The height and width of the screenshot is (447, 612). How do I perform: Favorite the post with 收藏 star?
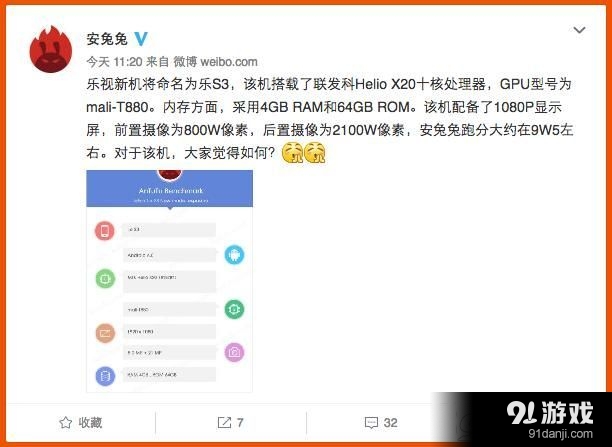(80, 422)
